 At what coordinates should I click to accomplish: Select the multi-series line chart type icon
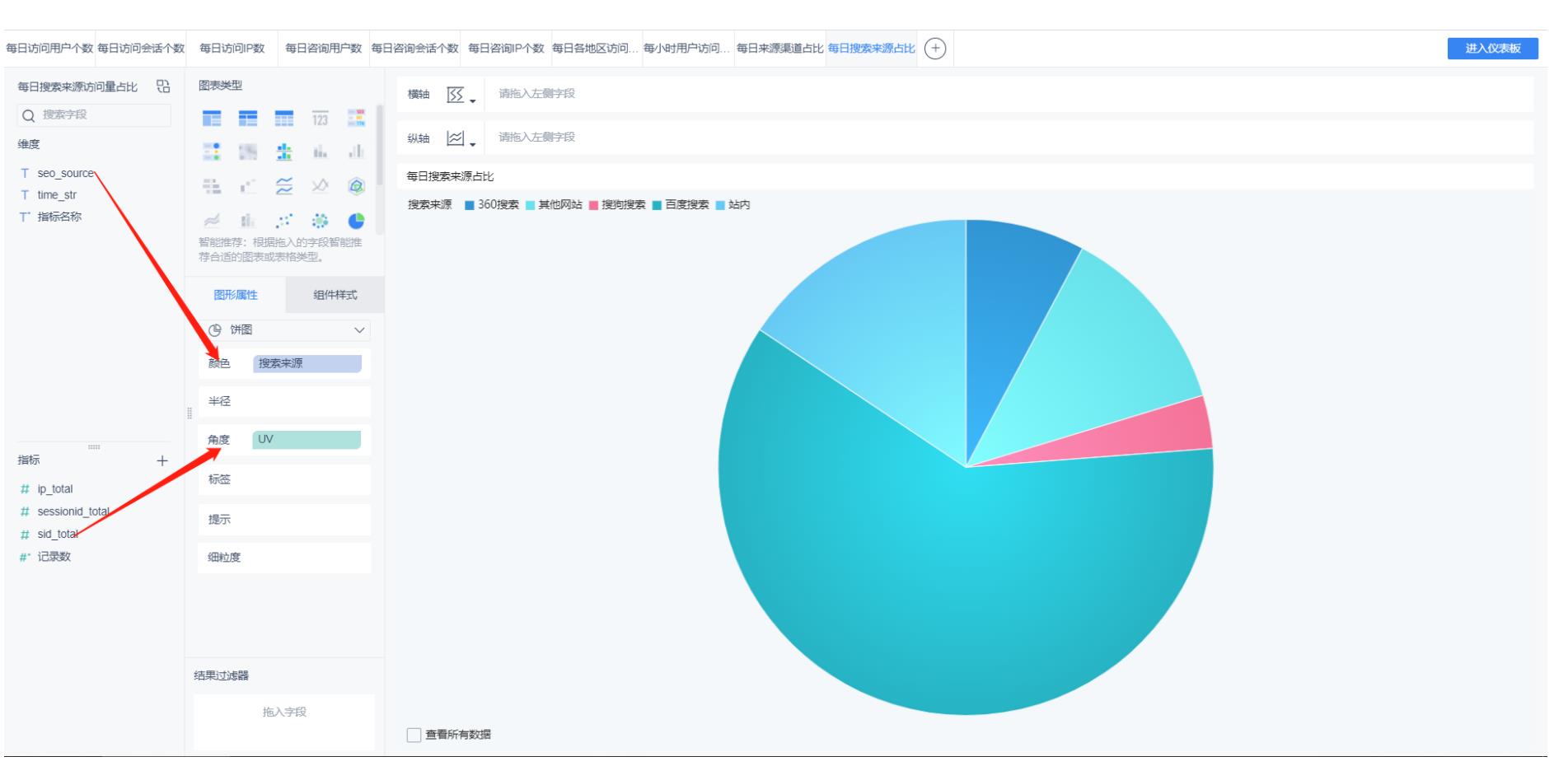click(x=320, y=187)
